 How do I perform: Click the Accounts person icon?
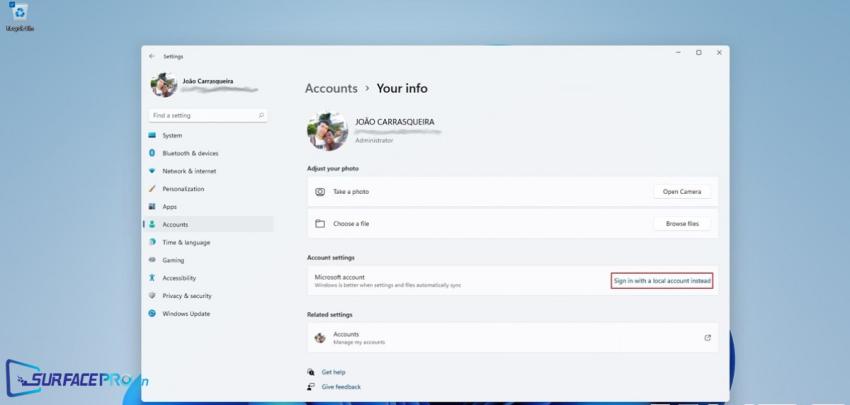(152, 224)
